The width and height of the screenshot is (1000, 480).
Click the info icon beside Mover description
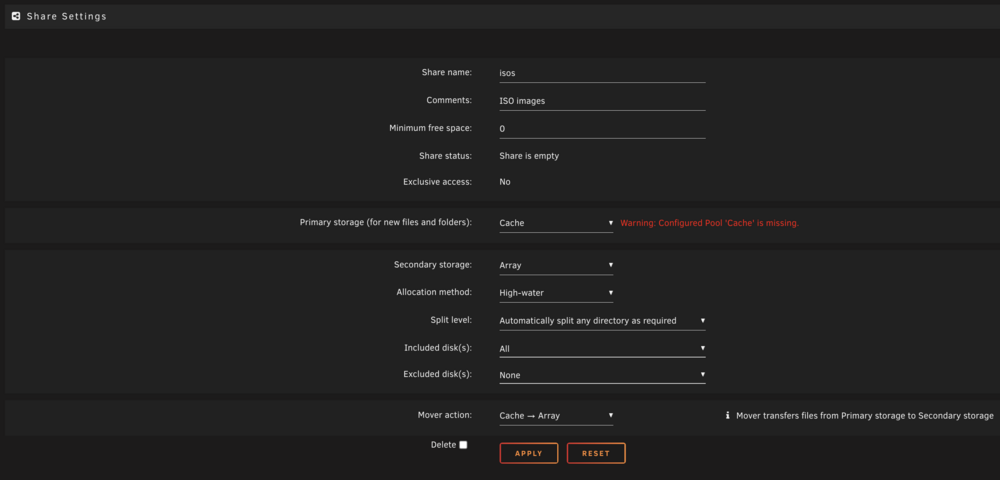coord(727,416)
